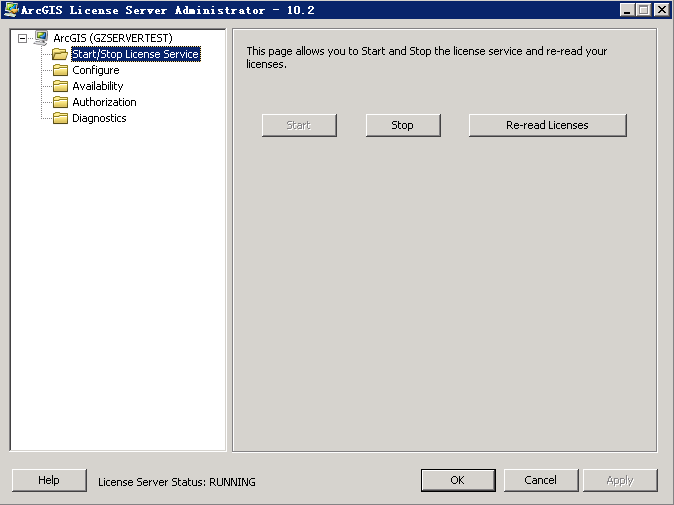The width and height of the screenshot is (674, 505).
Task: Click the page description text about license service
Action: coord(426,58)
